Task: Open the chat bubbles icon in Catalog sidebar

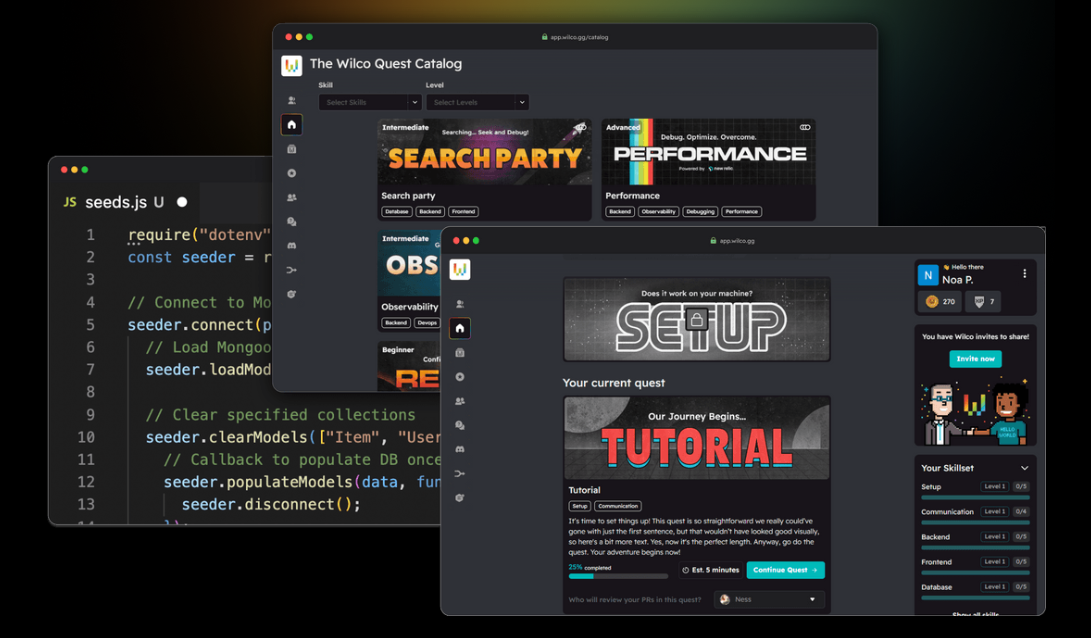Action: tap(292, 222)
